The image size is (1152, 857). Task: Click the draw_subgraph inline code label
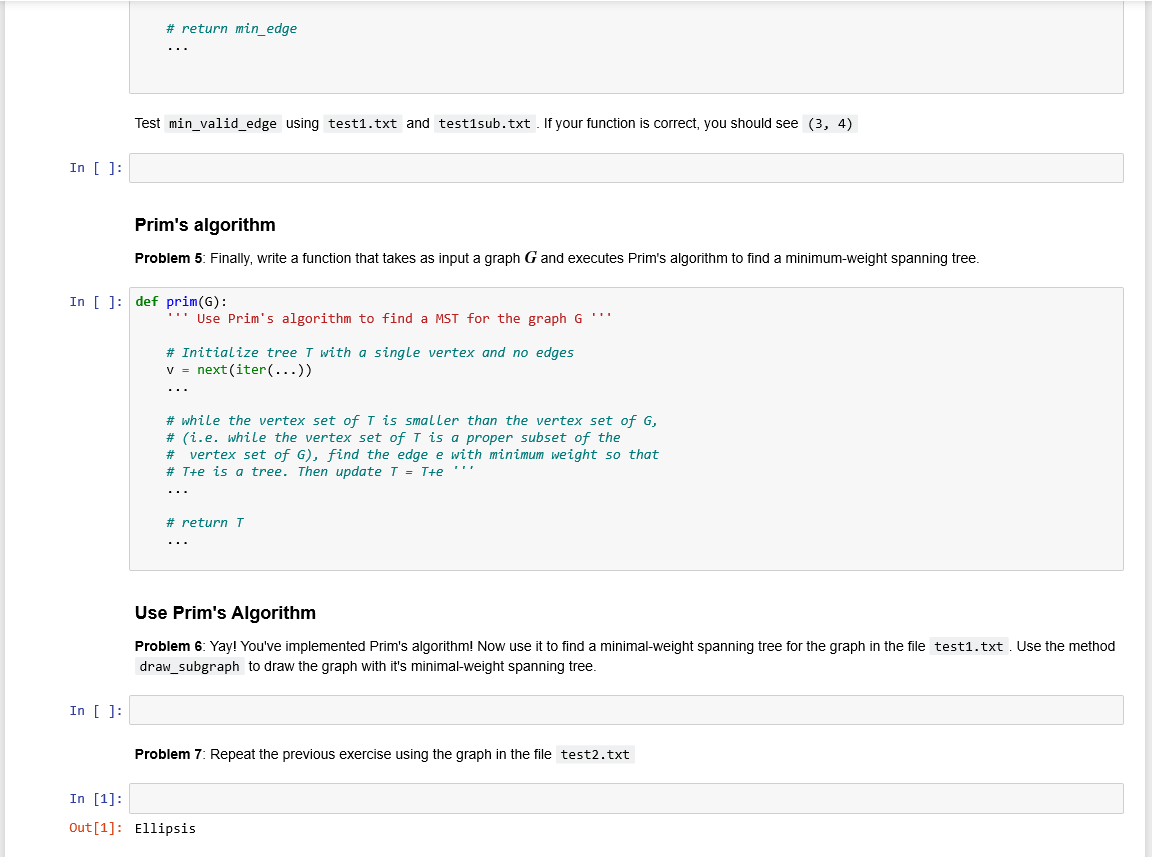click(189, 666)
